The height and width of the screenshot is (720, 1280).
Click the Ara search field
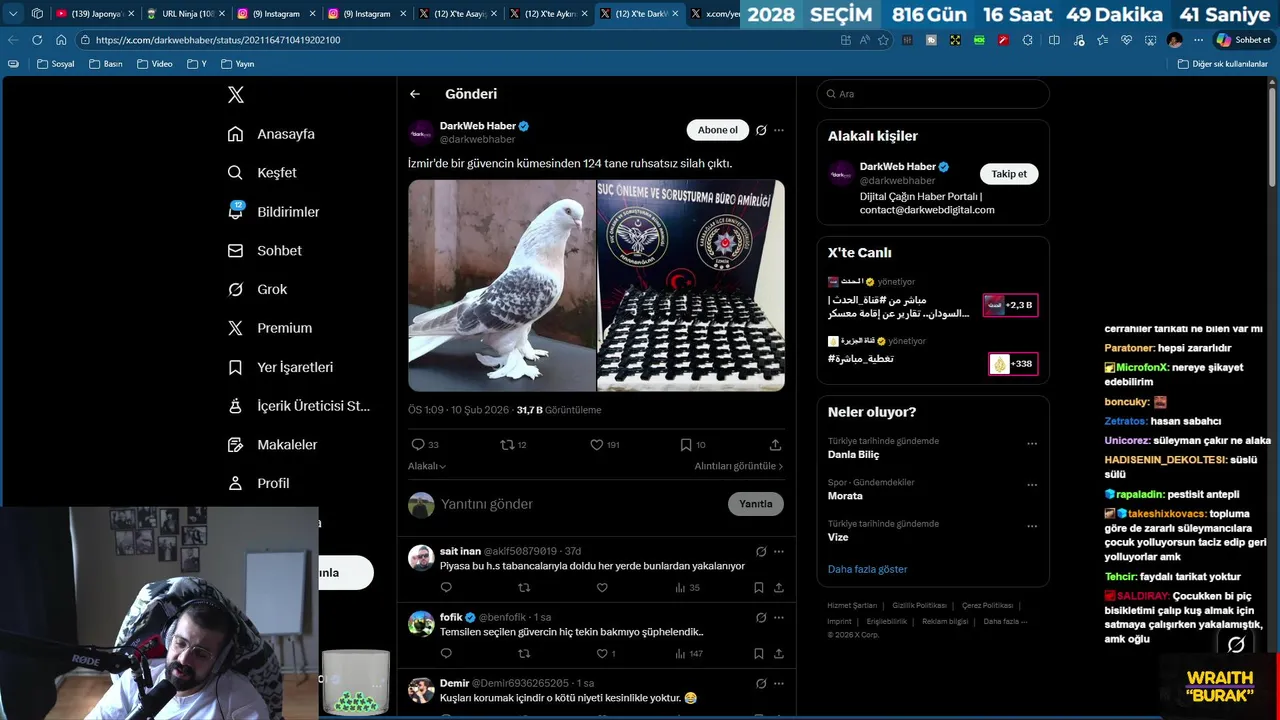click(933, 94)
